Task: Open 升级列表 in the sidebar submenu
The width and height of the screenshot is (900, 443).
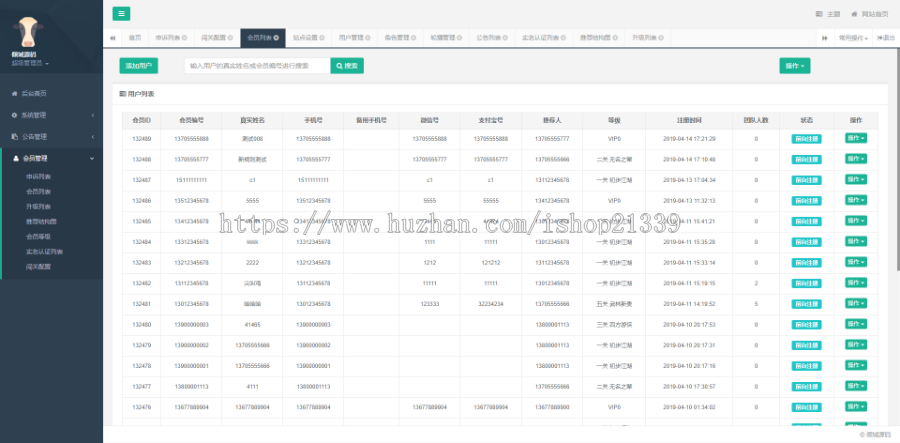Action: [38, 207]
